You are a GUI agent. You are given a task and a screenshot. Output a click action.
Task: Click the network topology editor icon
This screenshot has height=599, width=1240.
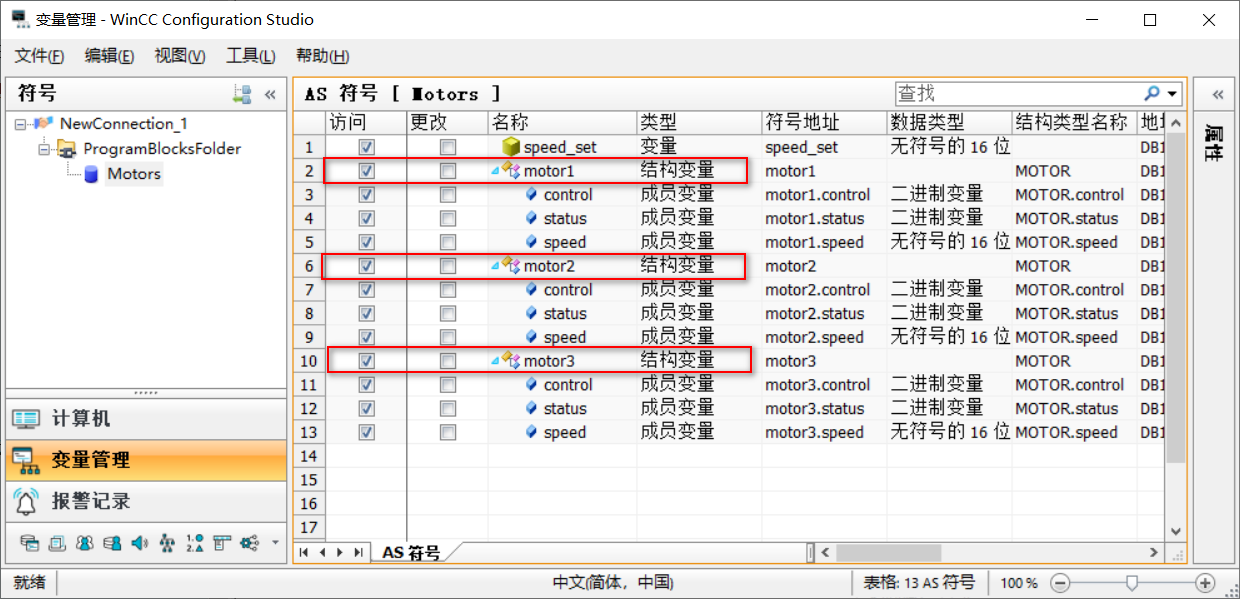(167, 543)
